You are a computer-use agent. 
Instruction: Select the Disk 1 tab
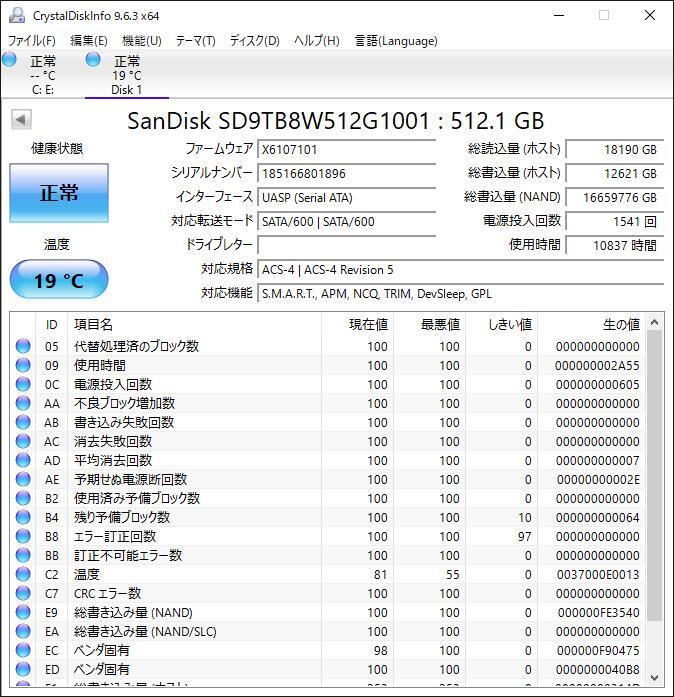(126, 75)
